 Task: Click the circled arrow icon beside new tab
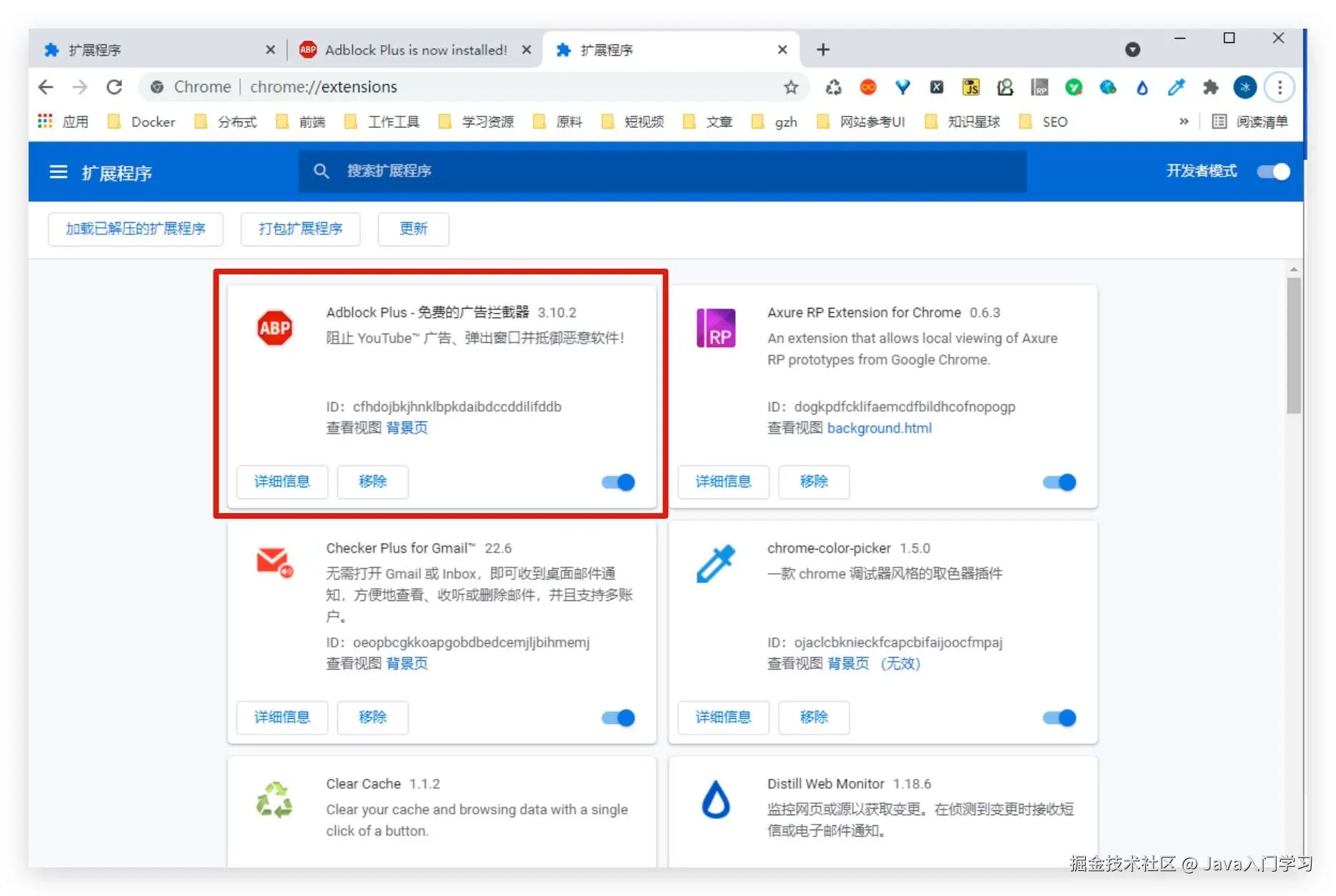click(1132, 49)
